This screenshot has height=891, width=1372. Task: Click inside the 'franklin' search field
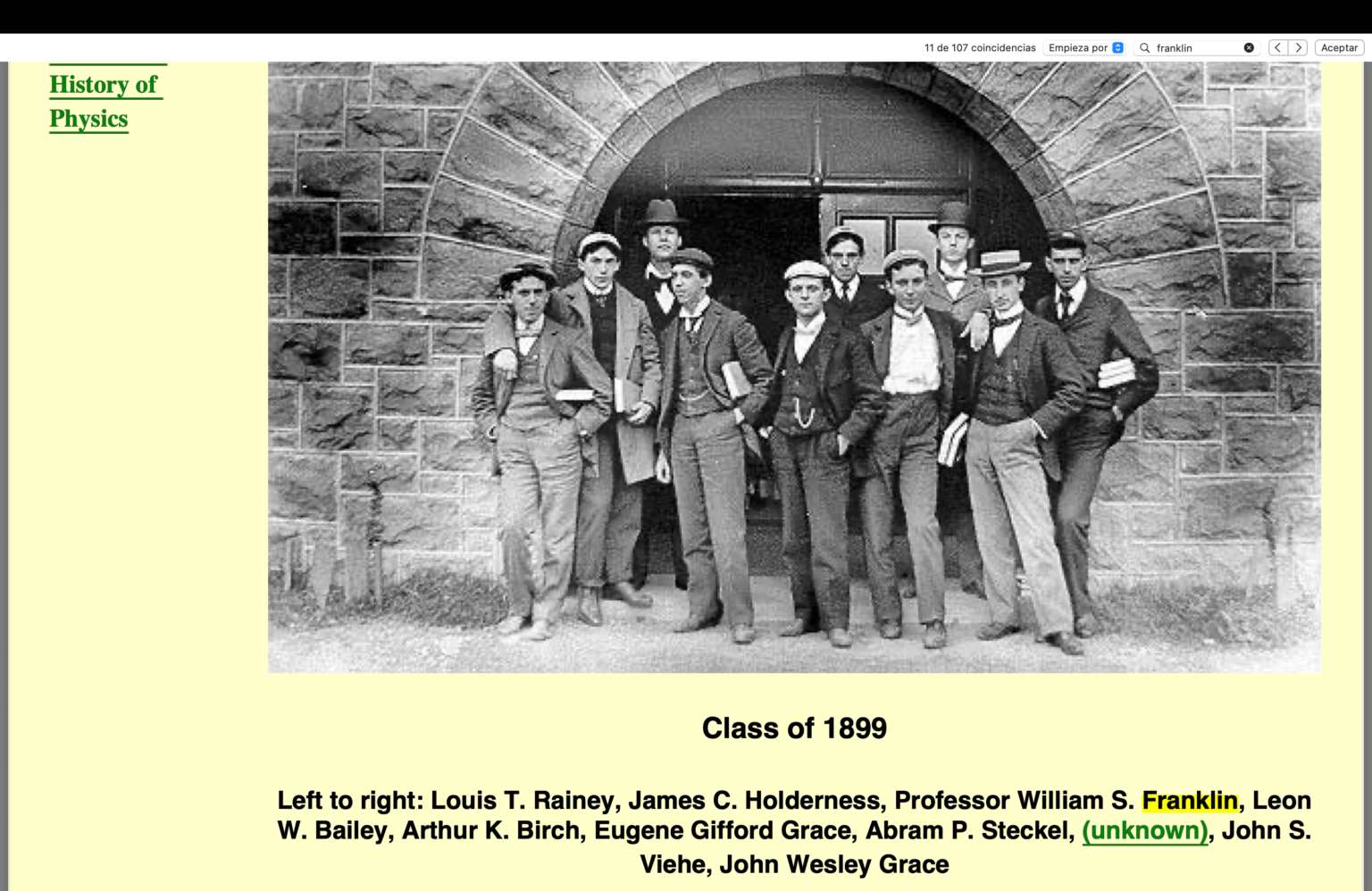(1197, 48)
